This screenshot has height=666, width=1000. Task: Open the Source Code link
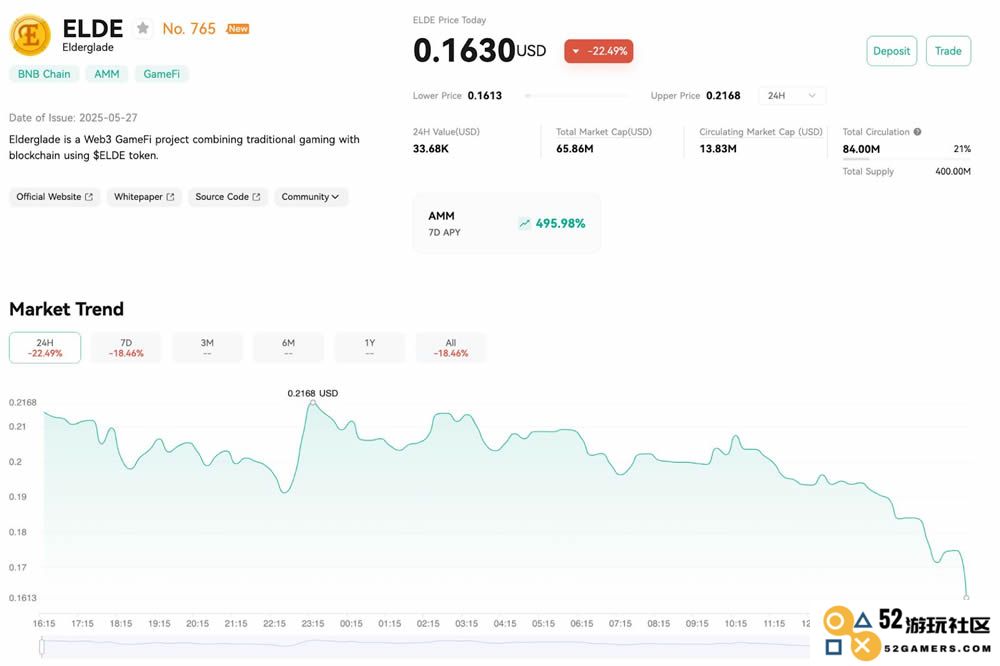(228, 196)
